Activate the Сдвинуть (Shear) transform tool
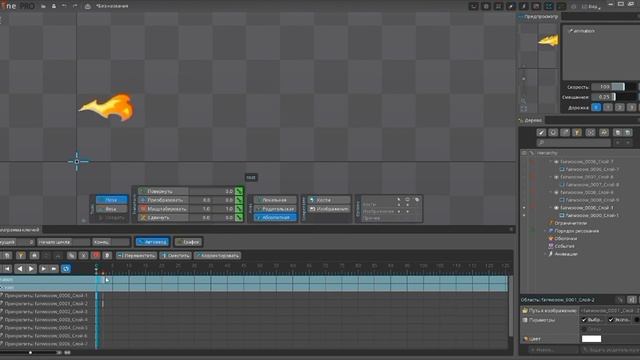The height and width of the screenshot is (360, 640). tap(163, 218)
